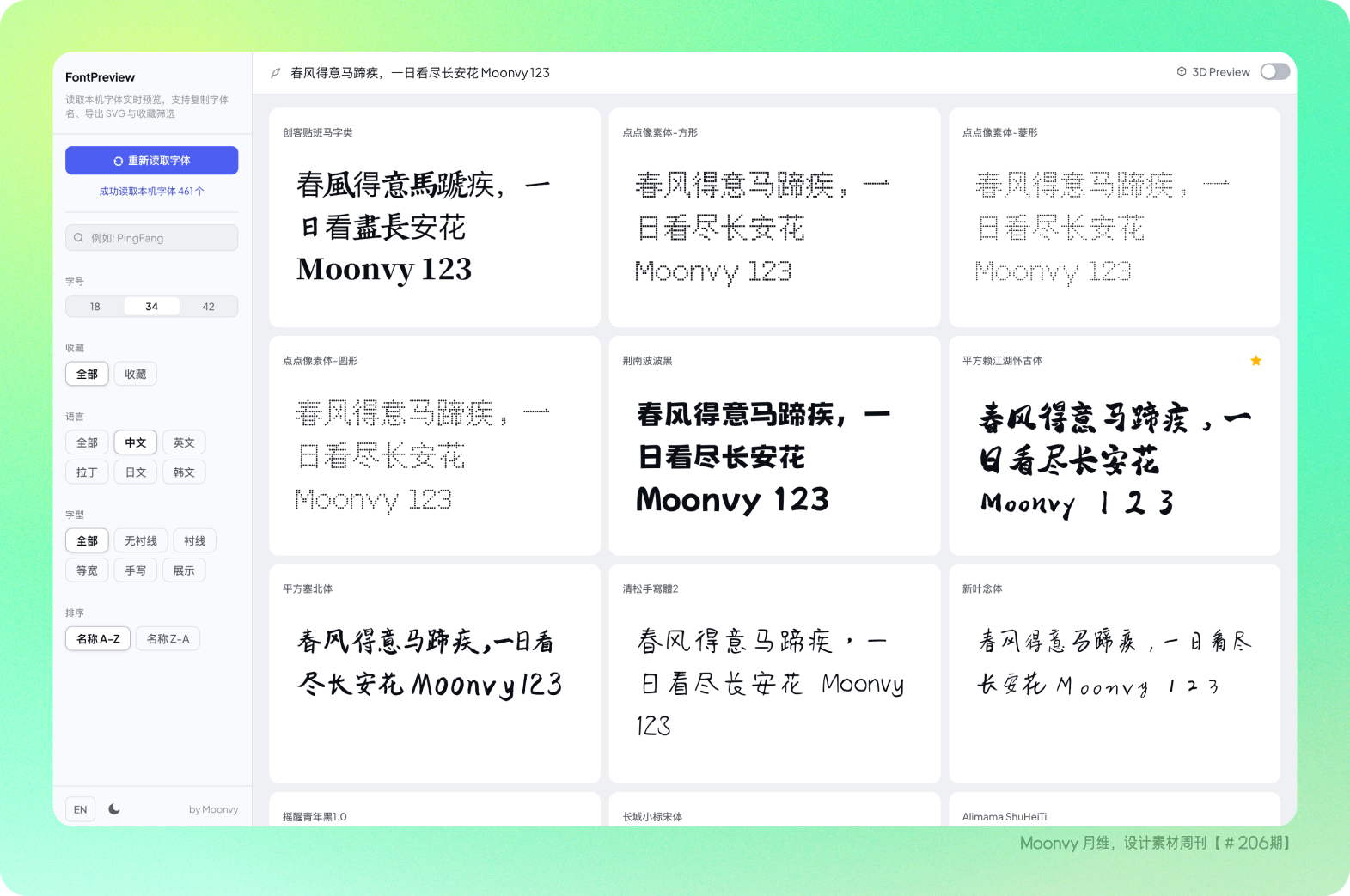Enable the 3D Preview switch
The height and width of the screenshot is (896, 1350).
[x=1274, y=72]
